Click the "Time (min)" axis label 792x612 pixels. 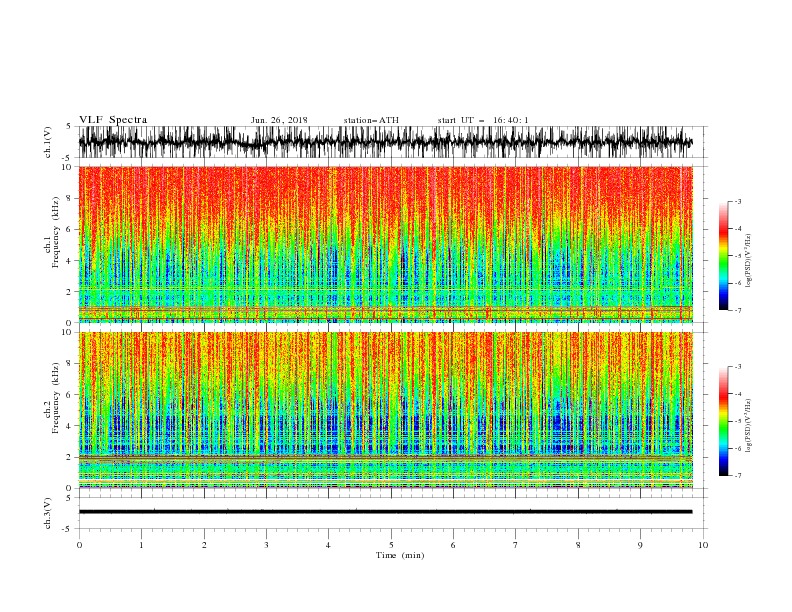[400, 555]
